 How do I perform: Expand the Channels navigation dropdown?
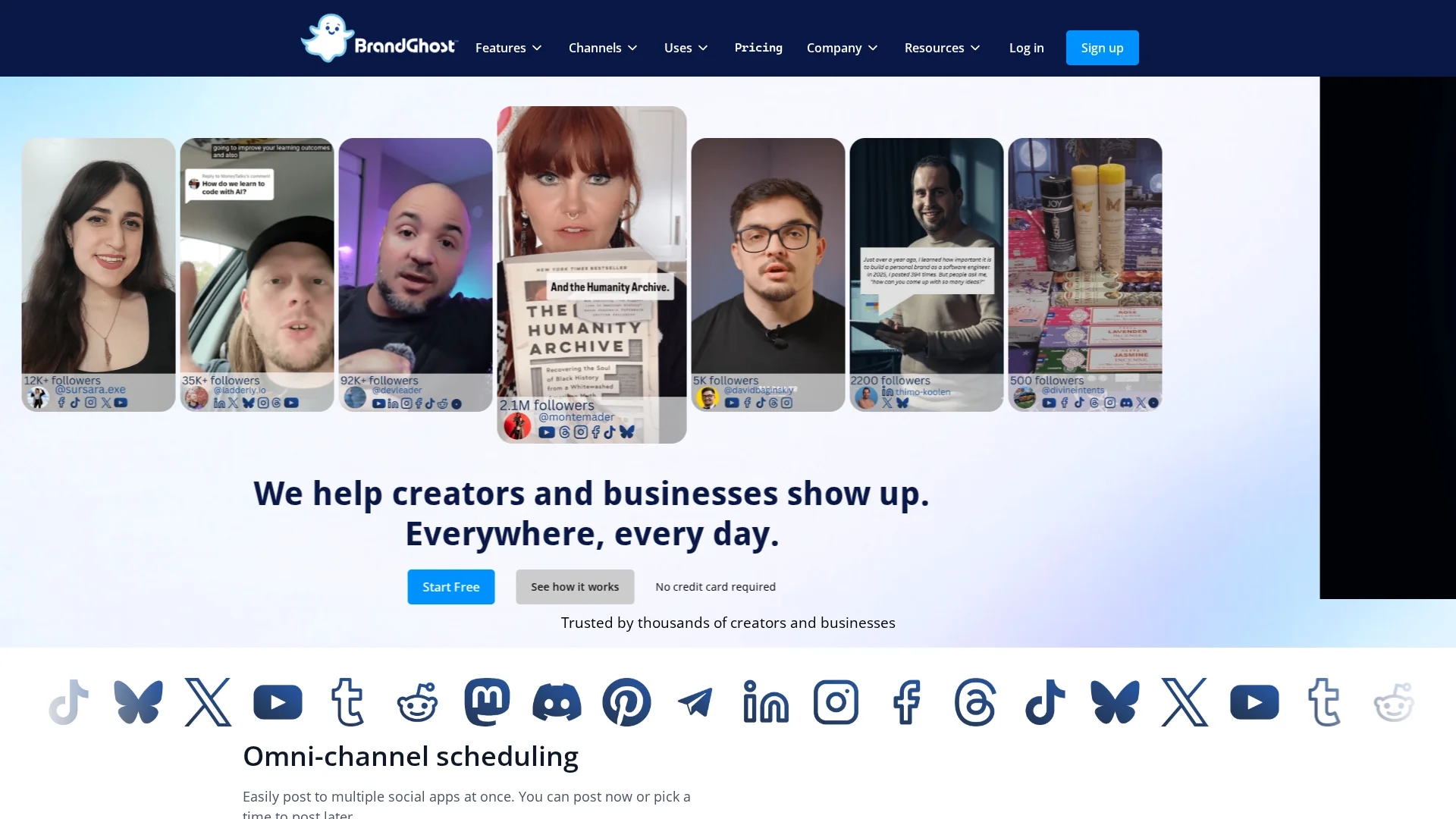point(603,48)
